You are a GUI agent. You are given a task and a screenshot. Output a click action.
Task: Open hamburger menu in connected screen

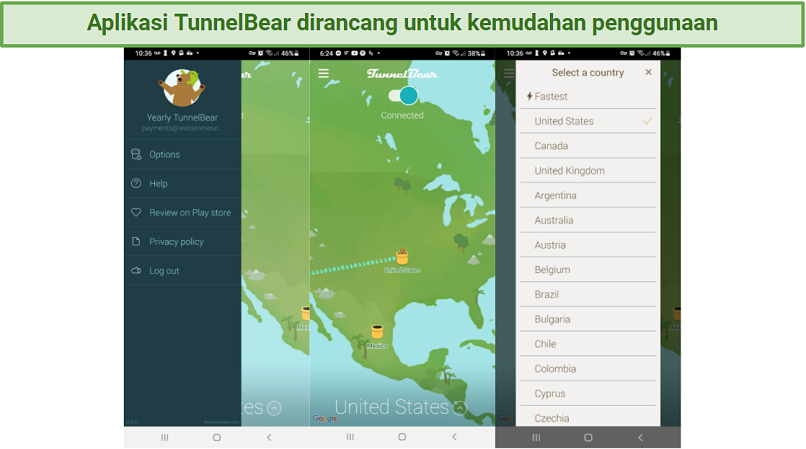323,74
